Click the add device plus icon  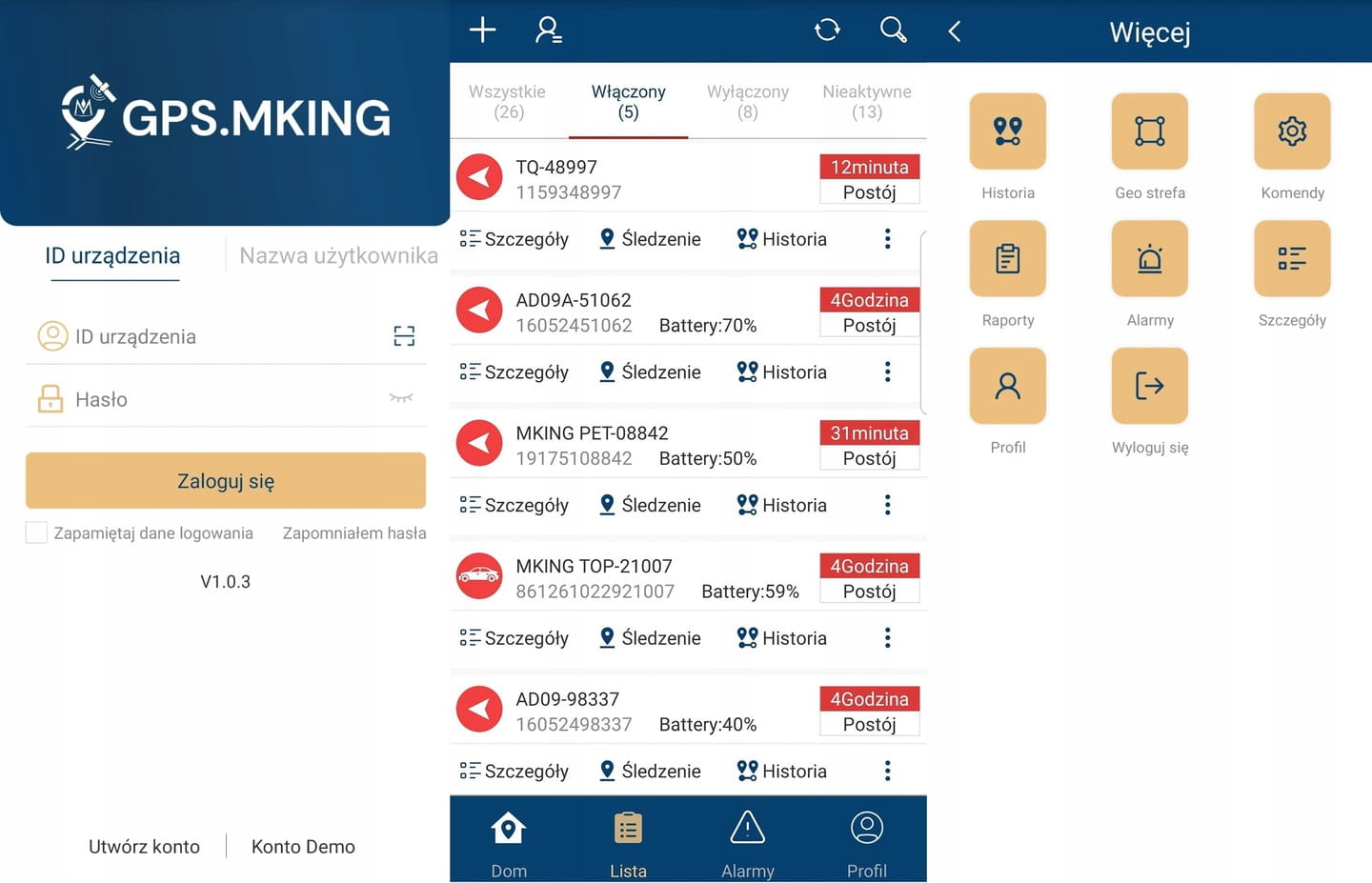483,30
